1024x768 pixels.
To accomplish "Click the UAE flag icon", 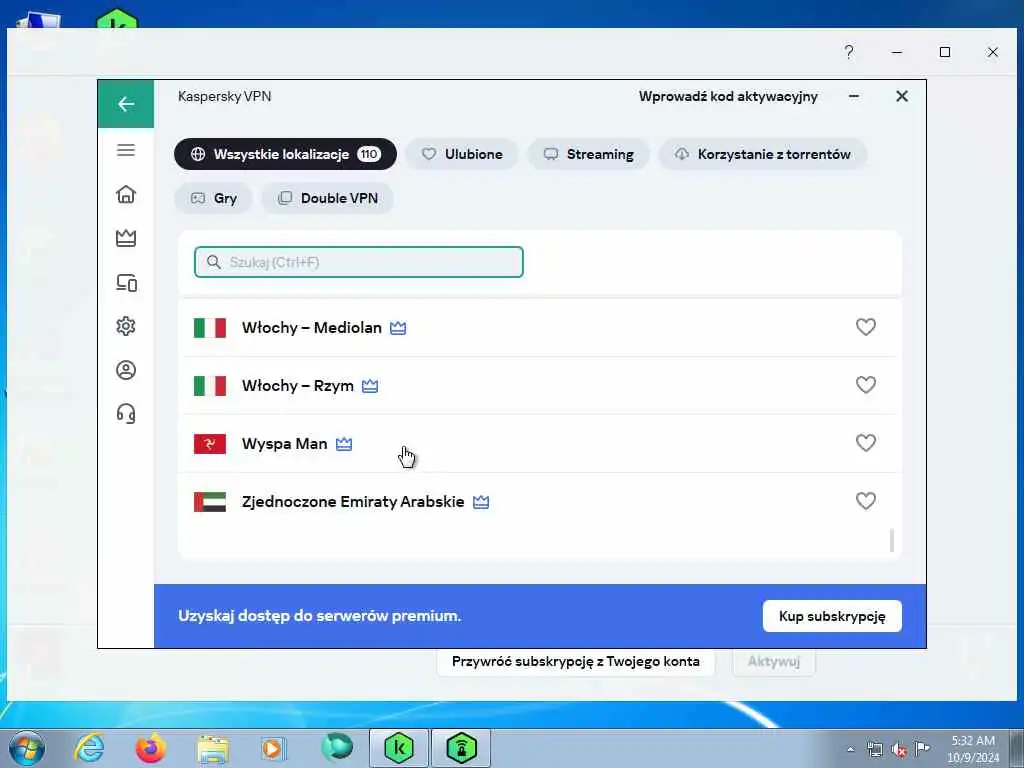I will click(210, 502).
